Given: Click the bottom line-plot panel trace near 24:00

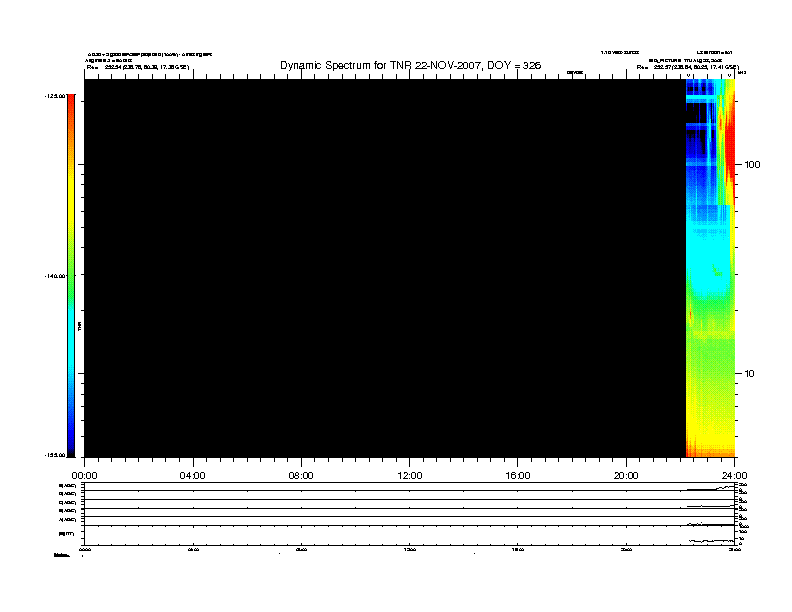Looking at the screenshot, I should (711, 541).
